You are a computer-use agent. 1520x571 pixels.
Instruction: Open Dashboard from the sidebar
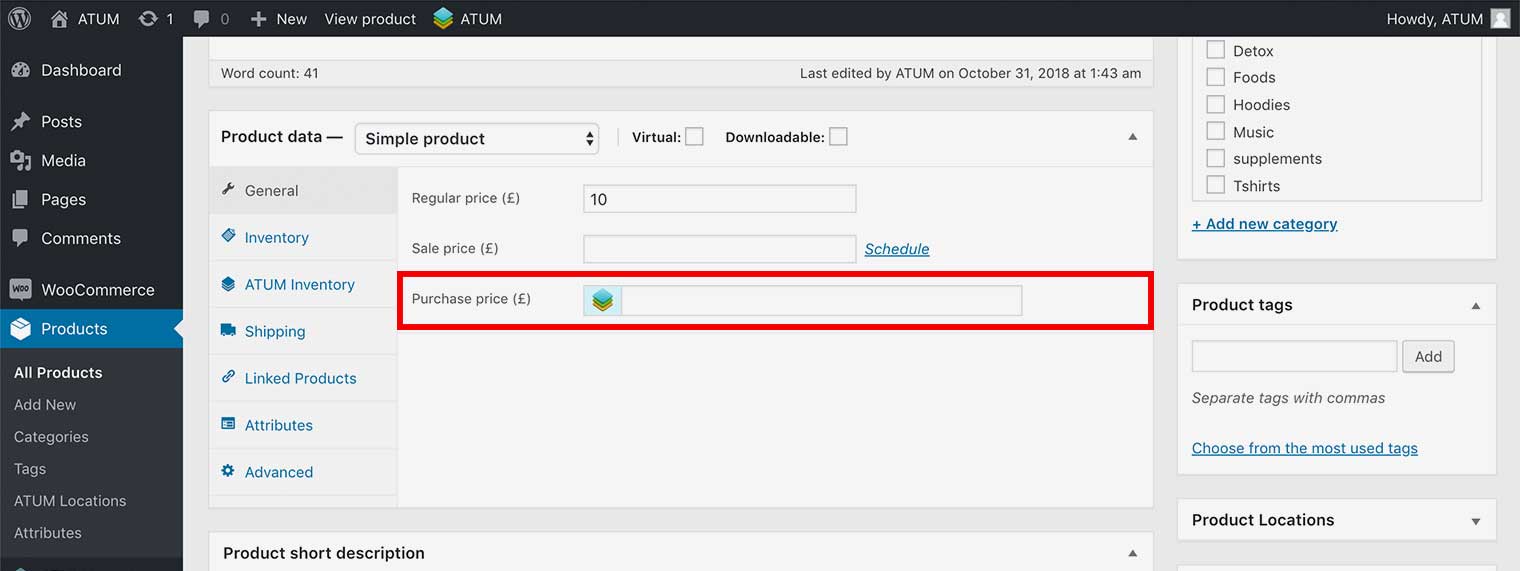click(80, 70)
